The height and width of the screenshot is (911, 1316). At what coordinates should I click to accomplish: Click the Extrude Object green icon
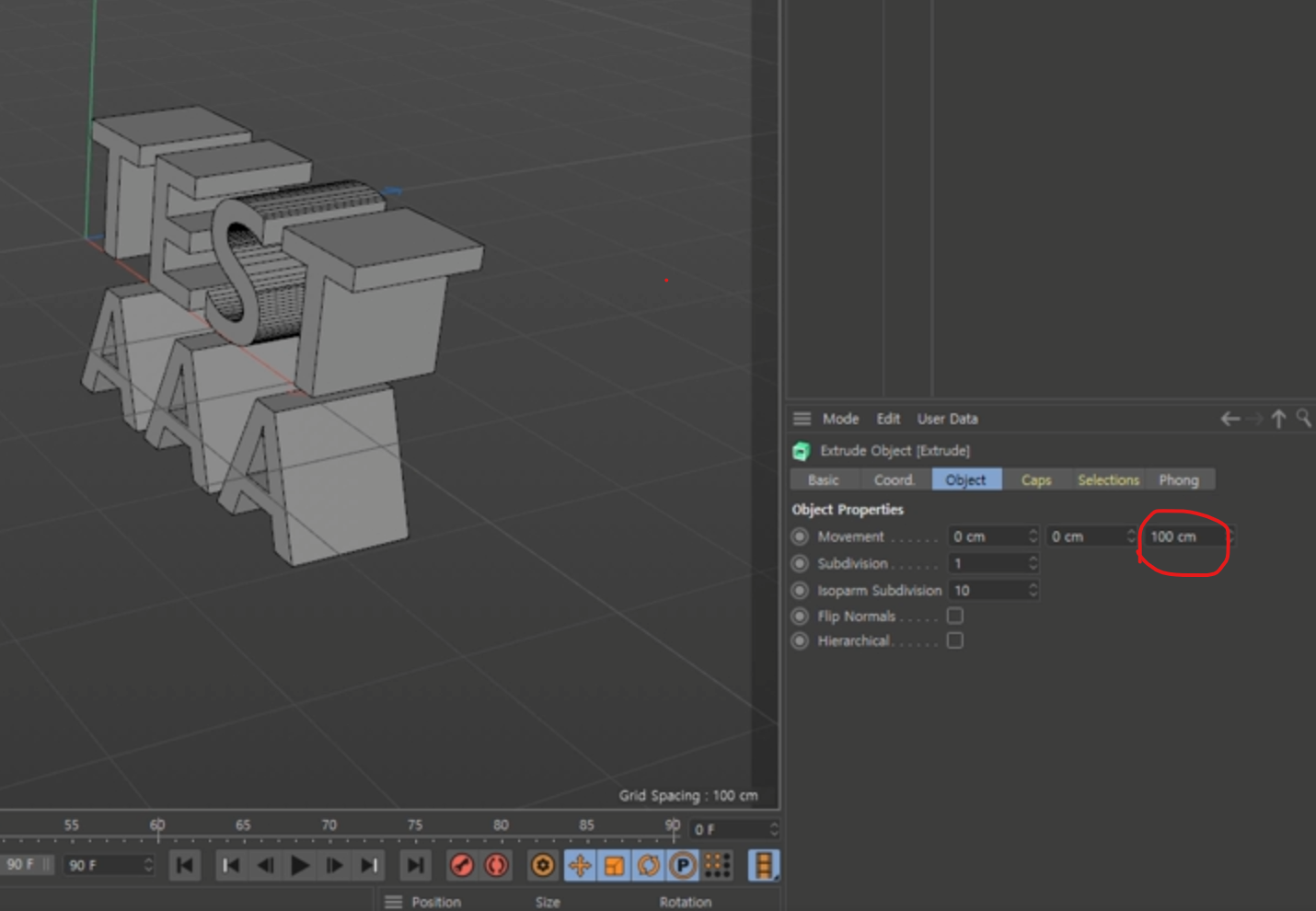pyautogui.click(x=802, y=451)
